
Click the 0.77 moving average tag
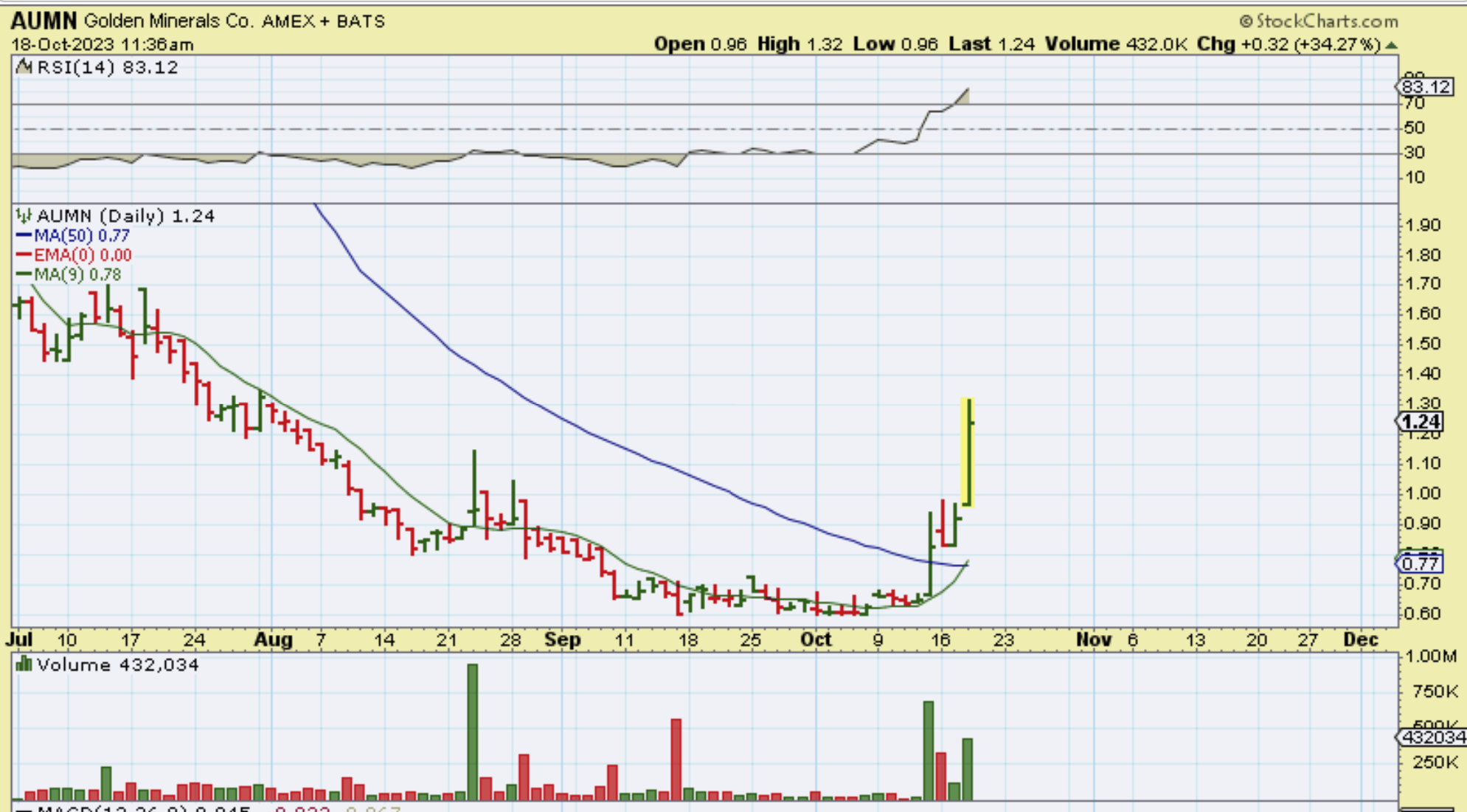pyautogui.click(x=1420, y=563)
